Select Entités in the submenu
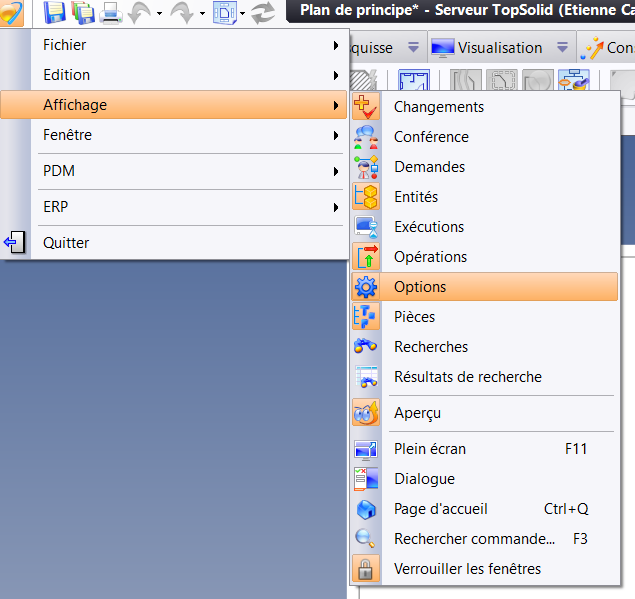The height and width of the screenshot is (599, 635). (485, 197)
